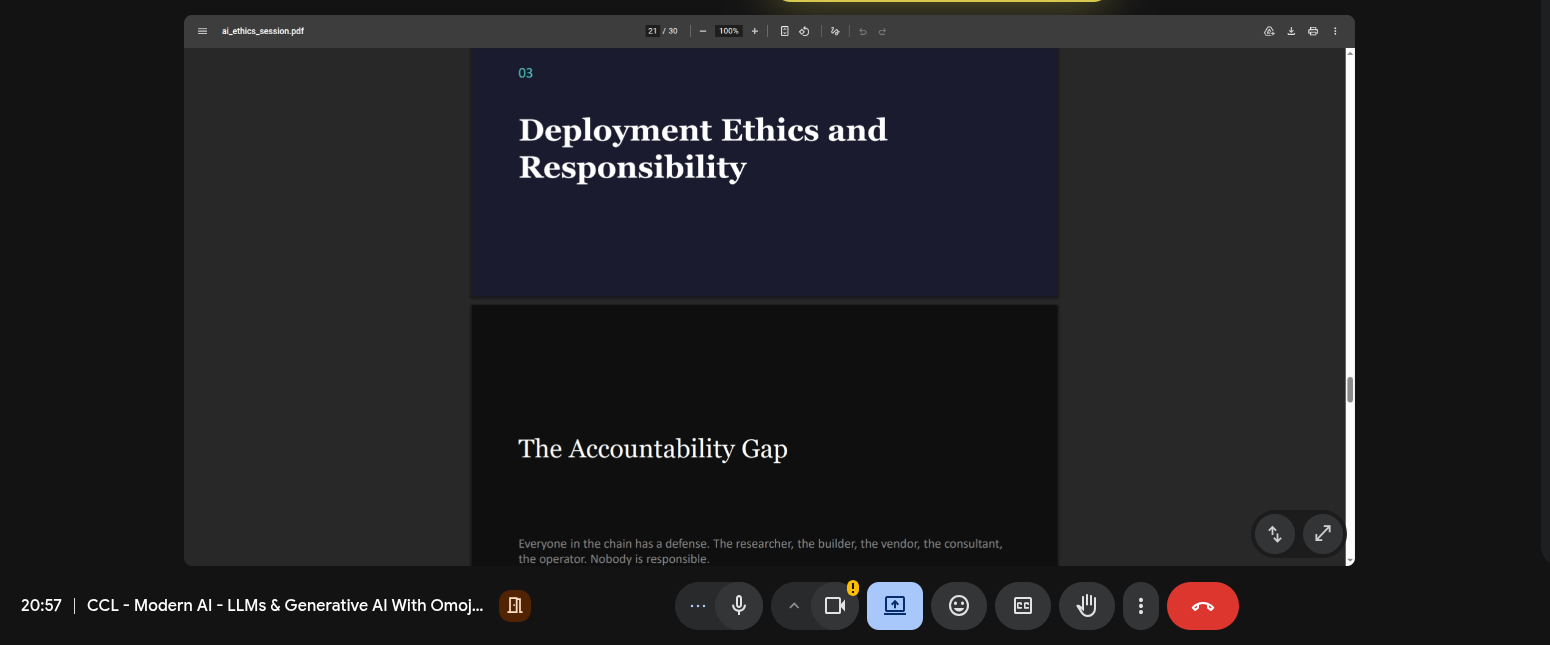Open the Meet more options menu
The height and width of the screenshot is (645, 1550).
tap(1141, 606)
